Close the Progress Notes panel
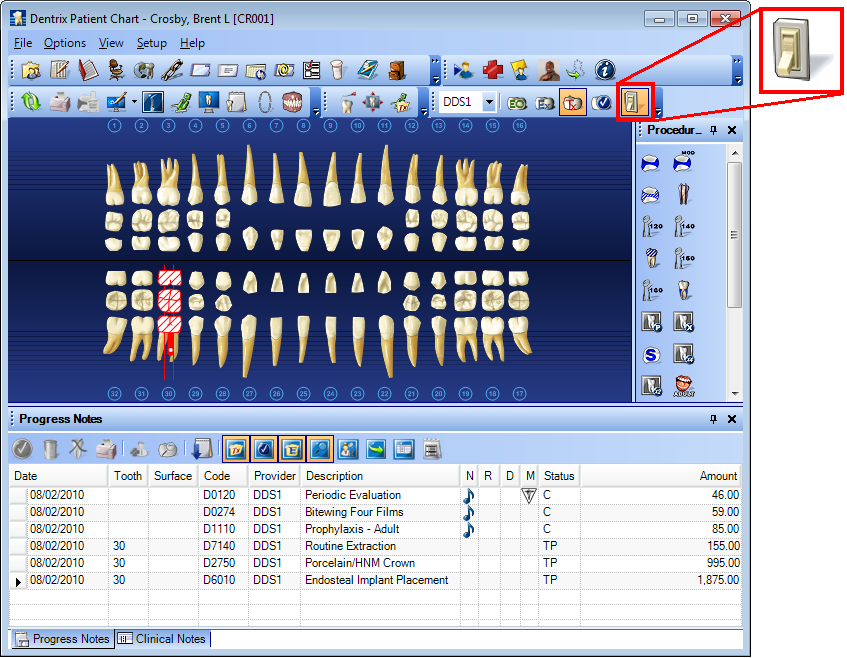 pos(731,419)
